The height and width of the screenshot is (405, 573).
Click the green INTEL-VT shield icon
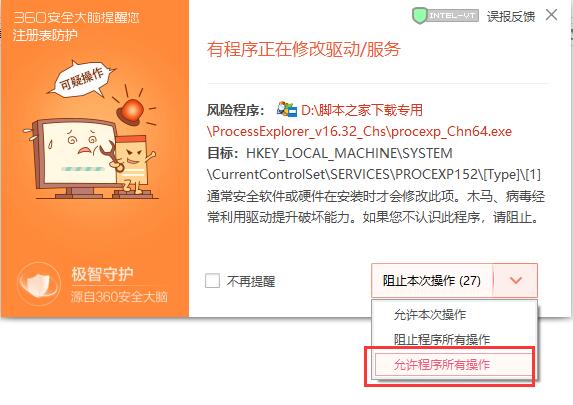[420, 16]
